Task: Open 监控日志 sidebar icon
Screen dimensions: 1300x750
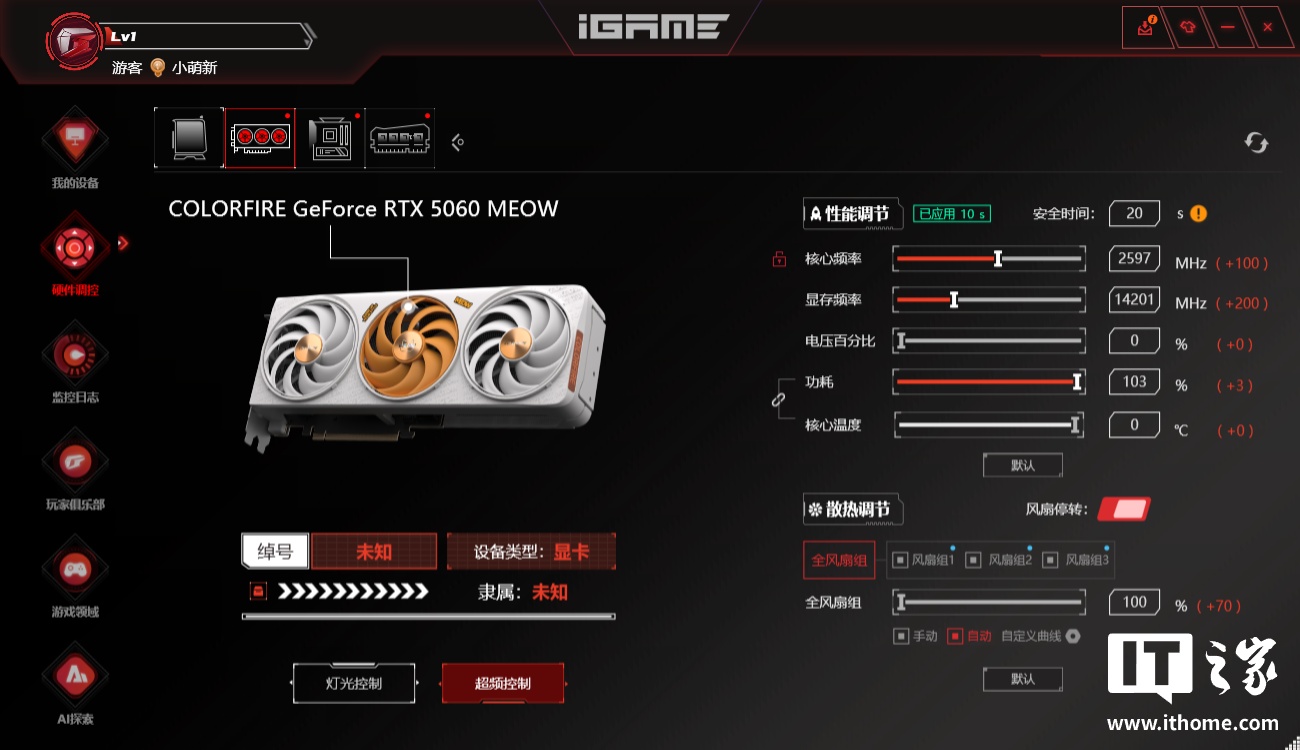Action: 75,353
